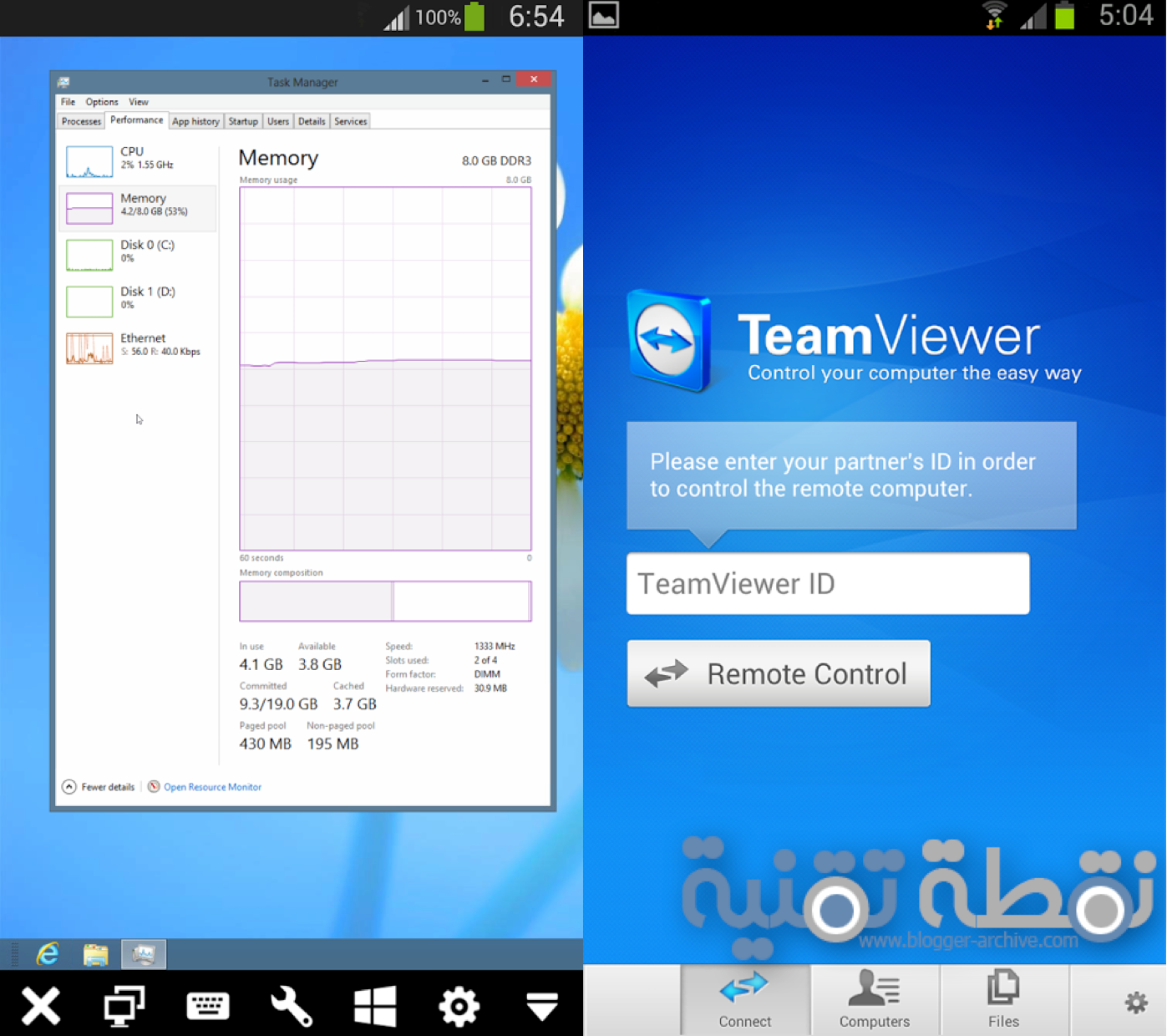Click the memory composition bar
This screenshot has height=1036, width=1167.
[385, 602]
